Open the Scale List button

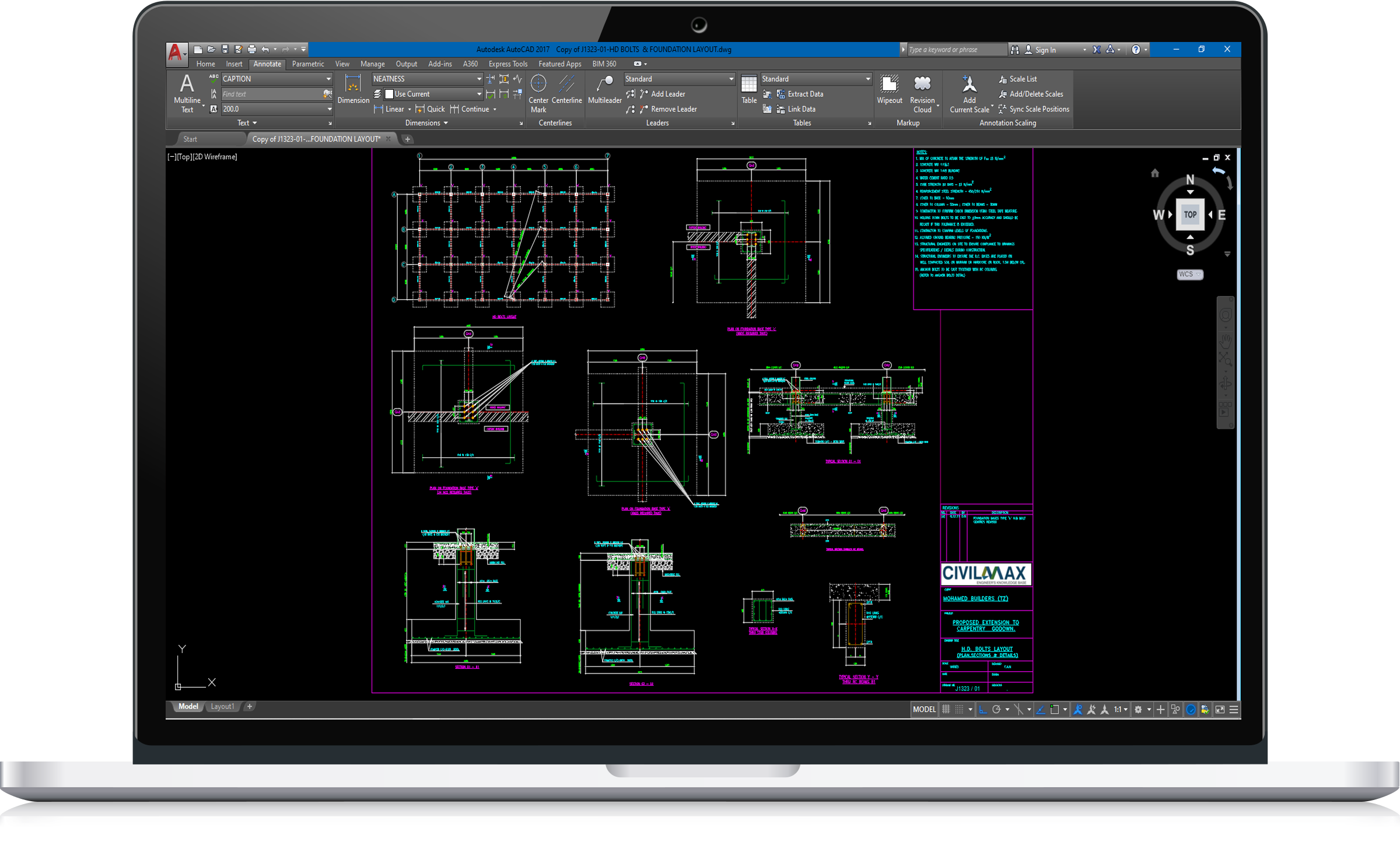tap(1018, 79)
